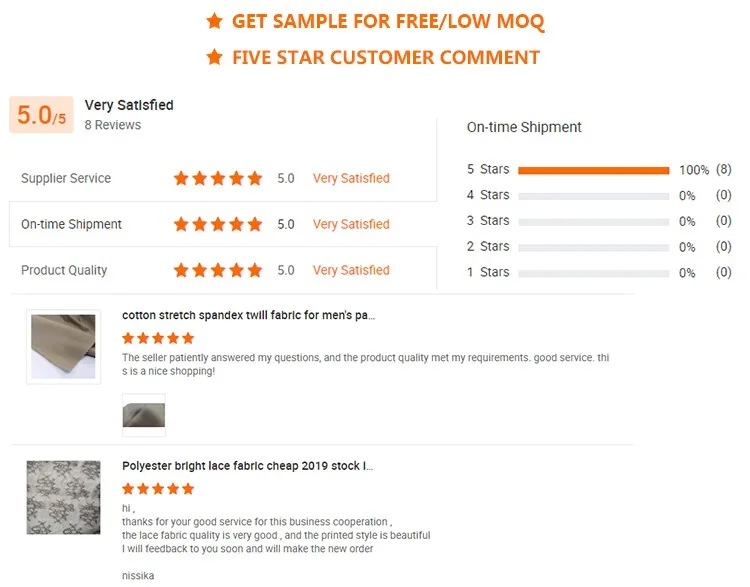Open the cotton stretch spandex twill fabric link
Screen dimensions: 750x587
click(x=248, y=315)
